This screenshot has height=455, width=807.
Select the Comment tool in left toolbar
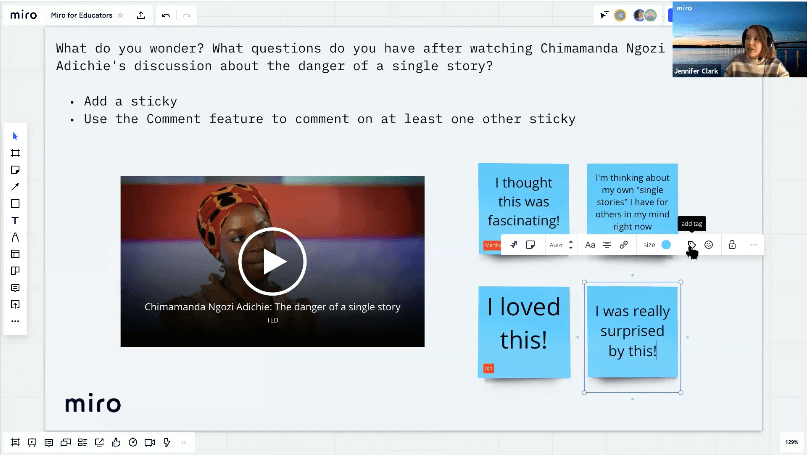tap(15, 288)
